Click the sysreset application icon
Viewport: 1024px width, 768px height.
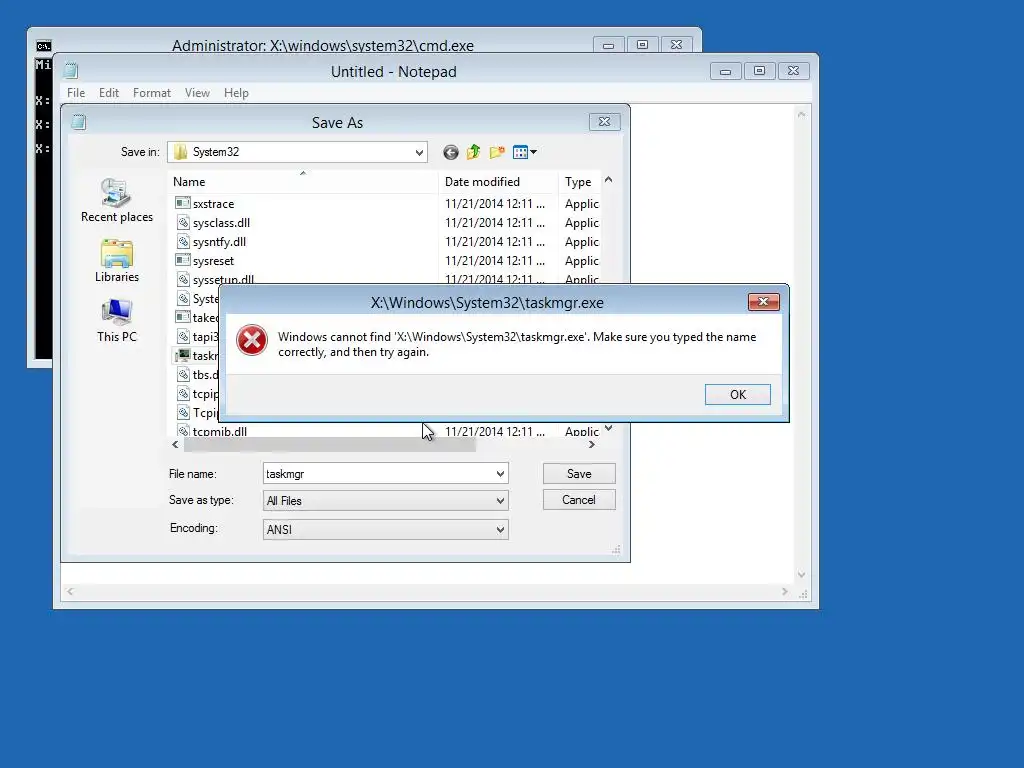click(183, 260)
